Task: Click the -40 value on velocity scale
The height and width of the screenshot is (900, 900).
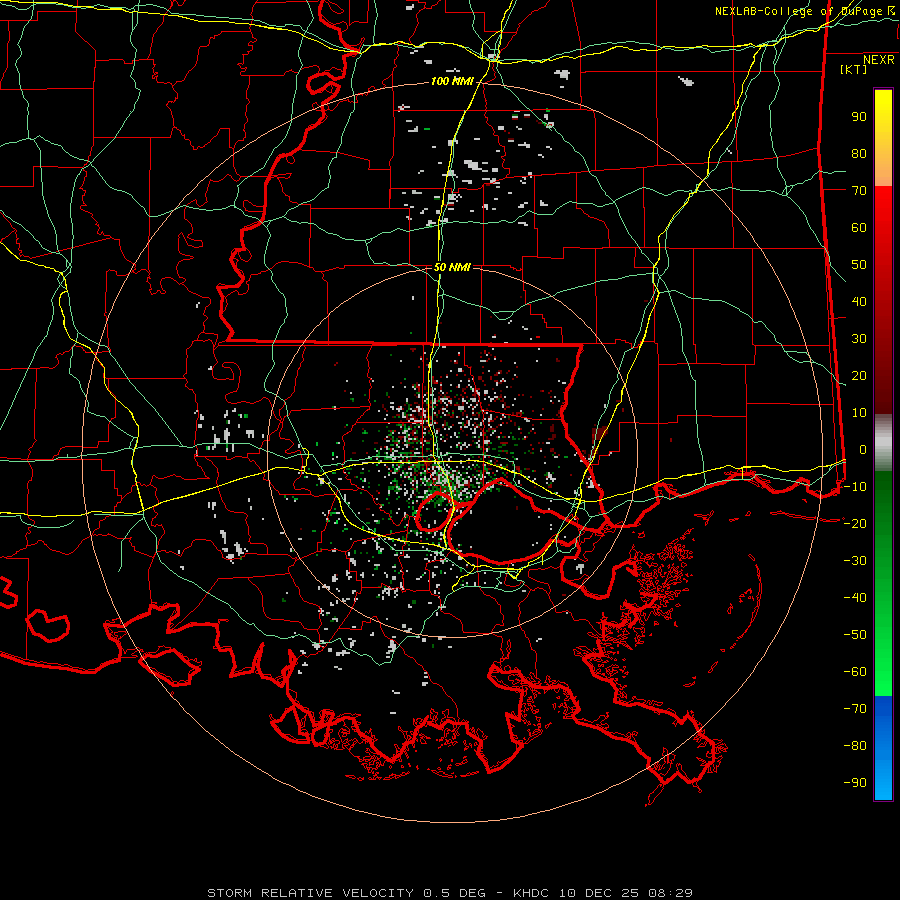Action: (855, 598)
